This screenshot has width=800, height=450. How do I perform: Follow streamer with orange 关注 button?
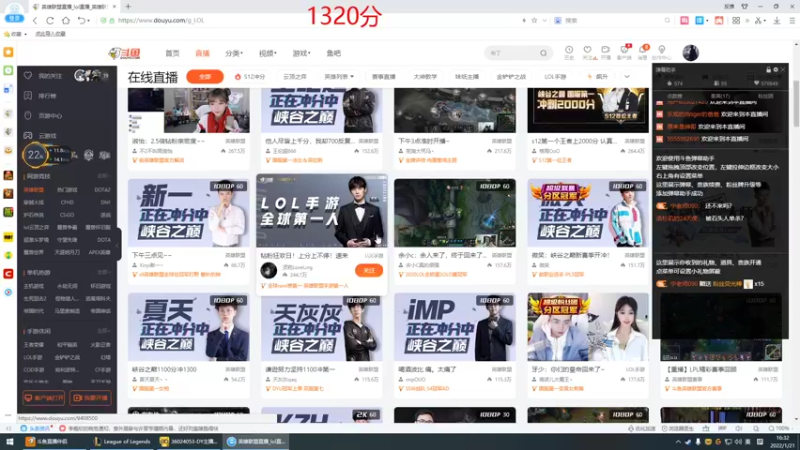tap(369, 270)
